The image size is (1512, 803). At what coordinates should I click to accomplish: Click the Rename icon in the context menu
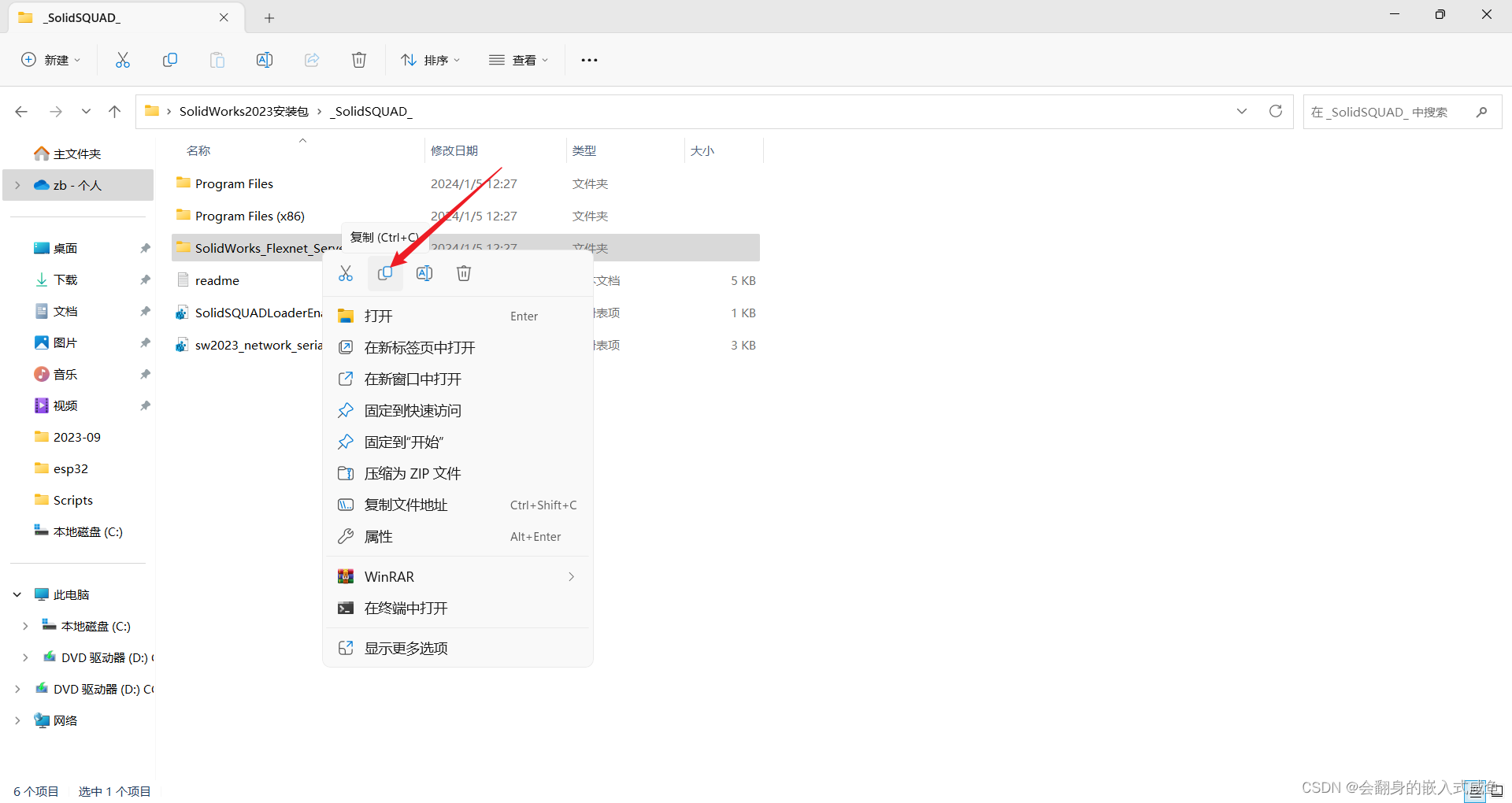424,273
